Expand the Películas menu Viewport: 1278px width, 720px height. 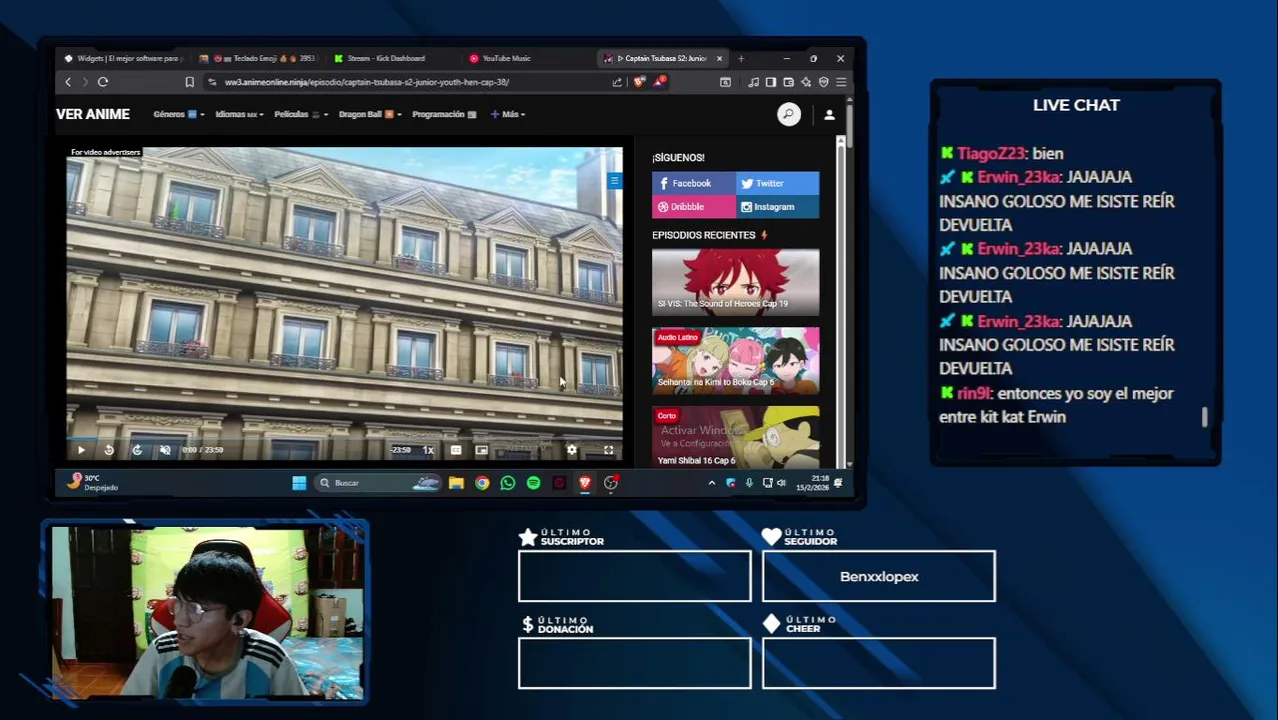coord(301,114)
